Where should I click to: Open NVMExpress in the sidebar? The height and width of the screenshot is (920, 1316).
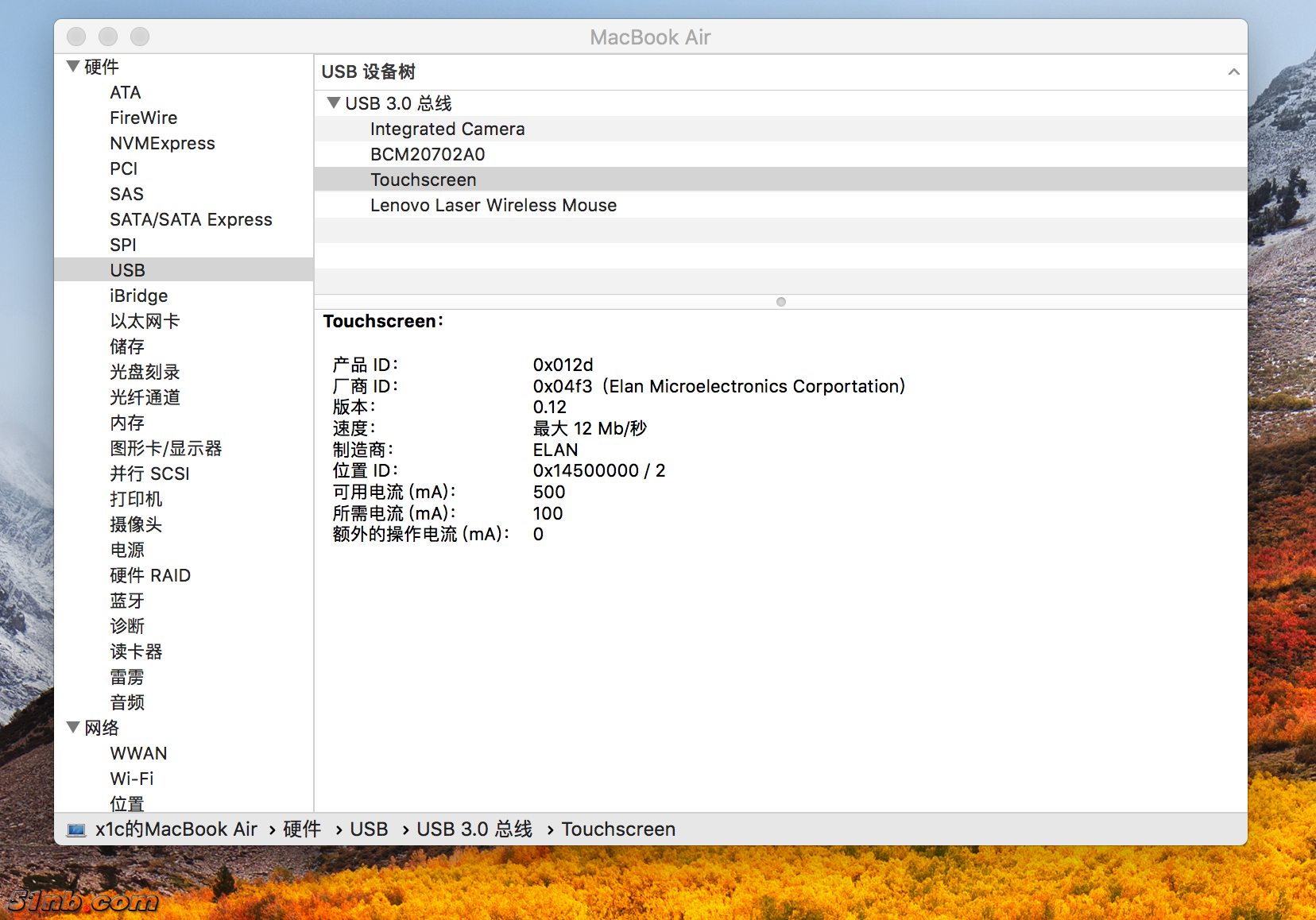tap(162, 143)
